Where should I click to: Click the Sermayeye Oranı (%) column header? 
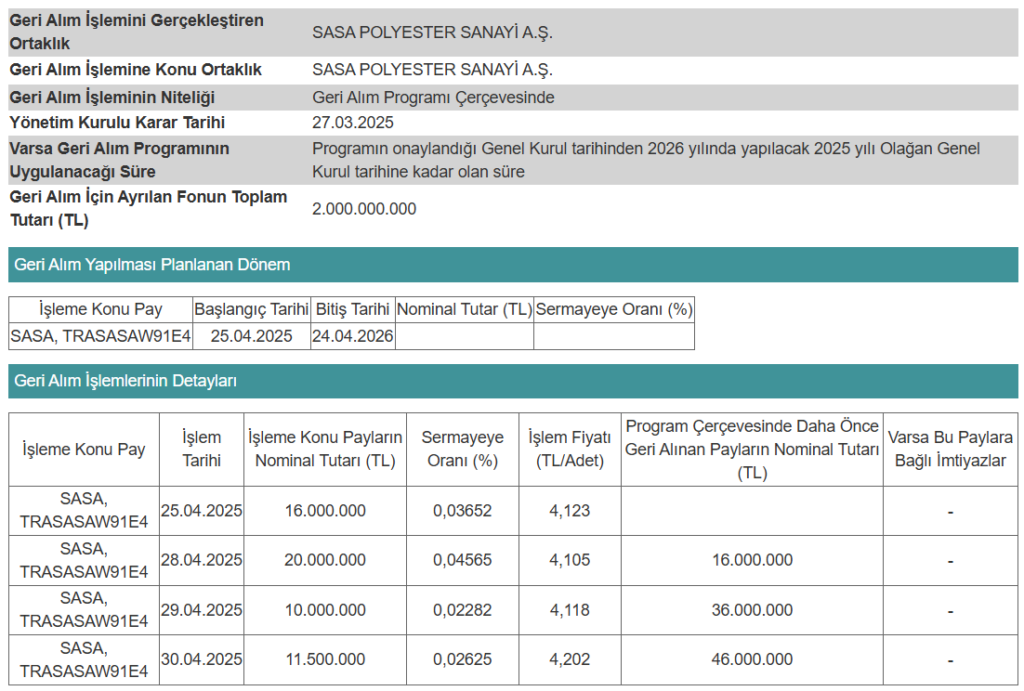coord(614,309)
